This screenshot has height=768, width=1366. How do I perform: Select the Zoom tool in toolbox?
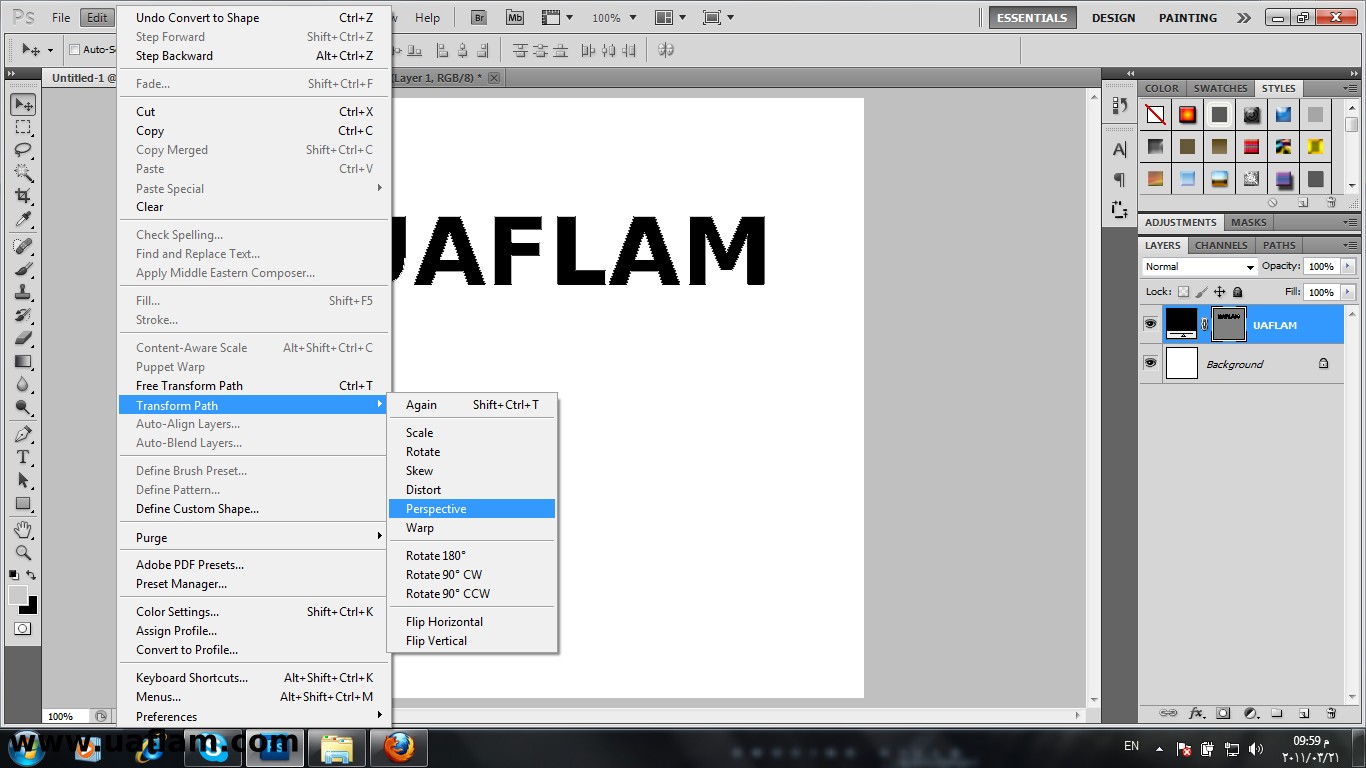click(x=22, y=552)
